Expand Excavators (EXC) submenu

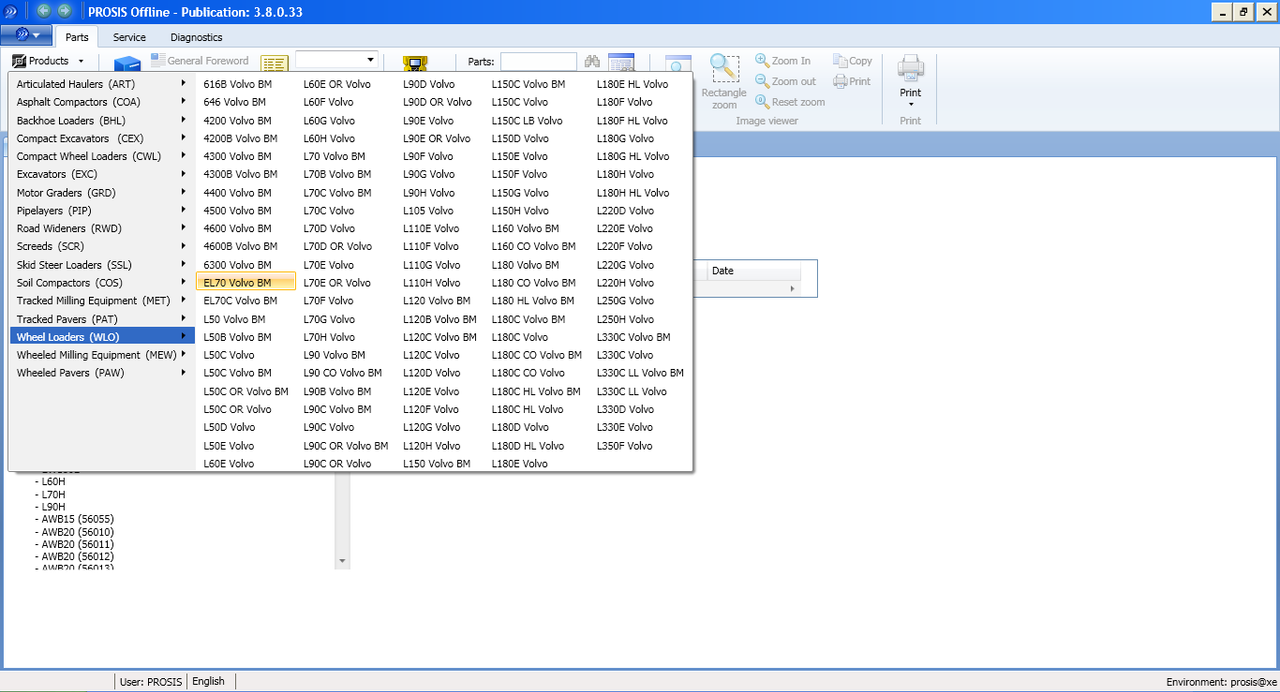[x=184, y=174]
